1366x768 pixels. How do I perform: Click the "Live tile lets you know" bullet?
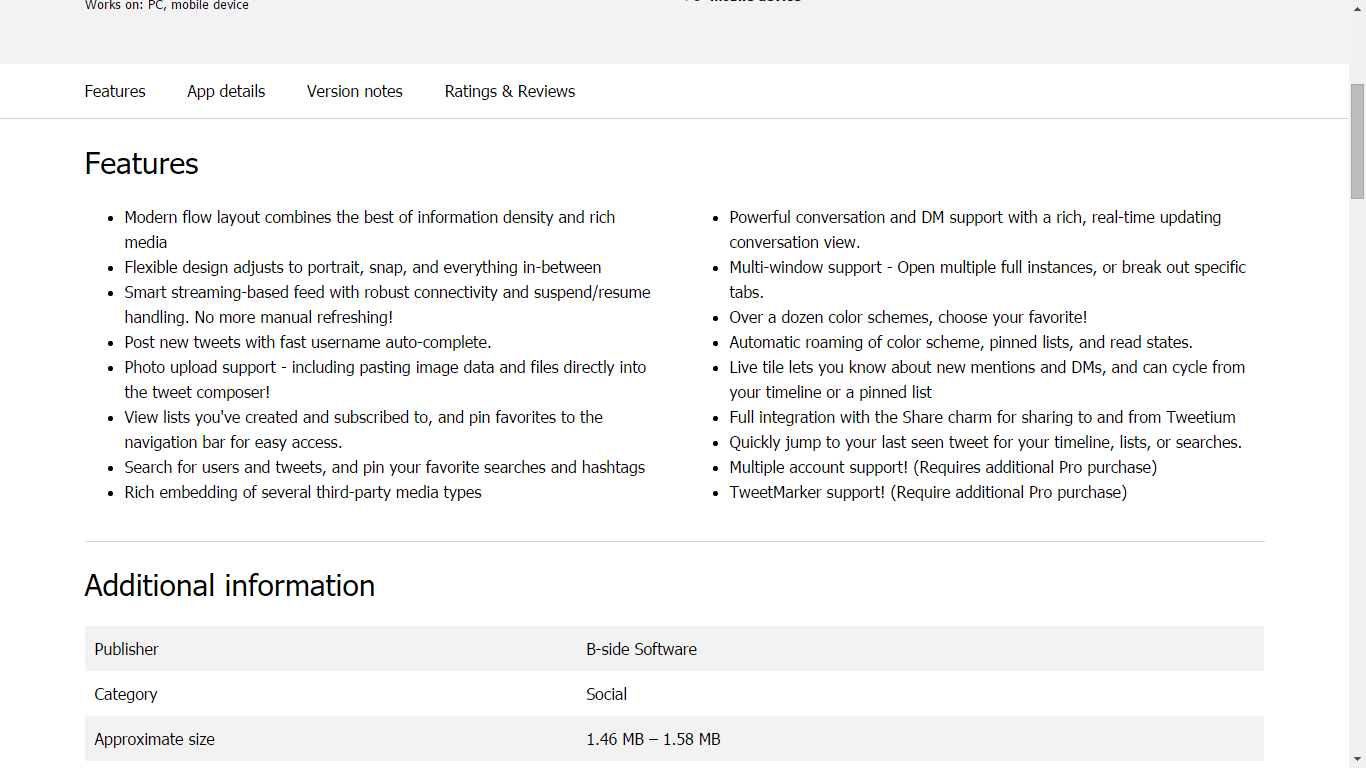click(987, 380)
